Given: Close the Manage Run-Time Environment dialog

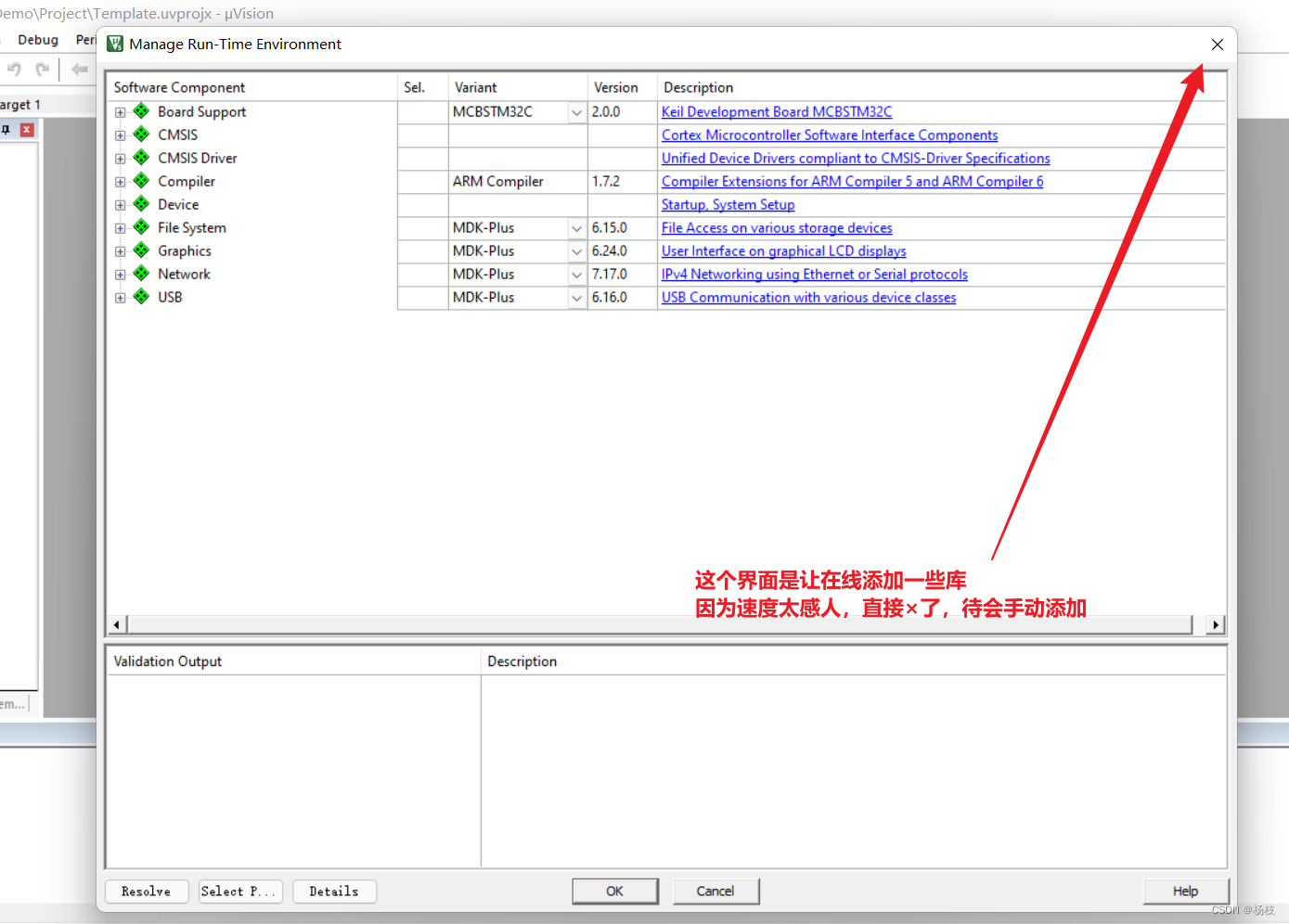Looking at the screenshot, I should (1218, 45).
